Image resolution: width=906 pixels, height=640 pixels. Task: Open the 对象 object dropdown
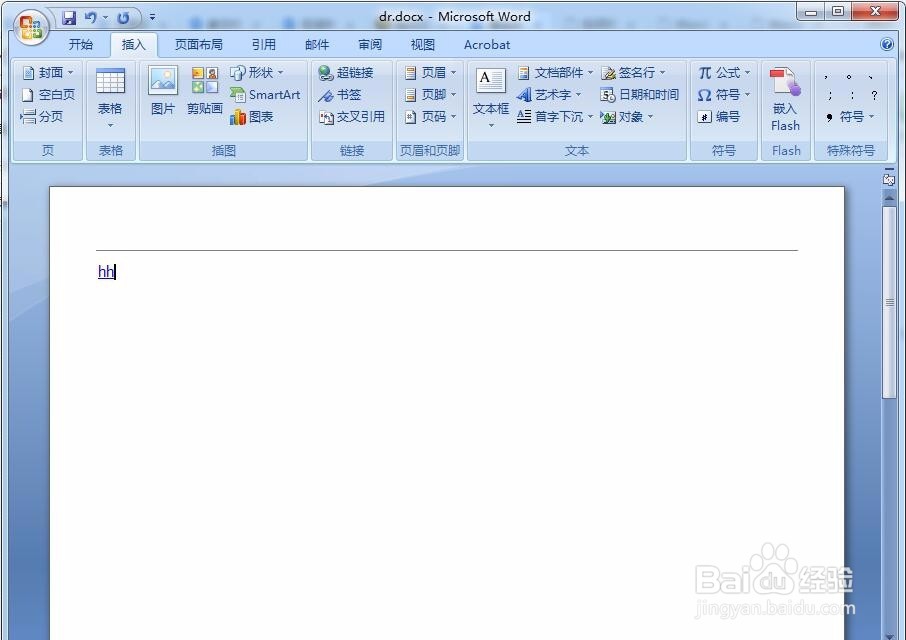point(627,117)
